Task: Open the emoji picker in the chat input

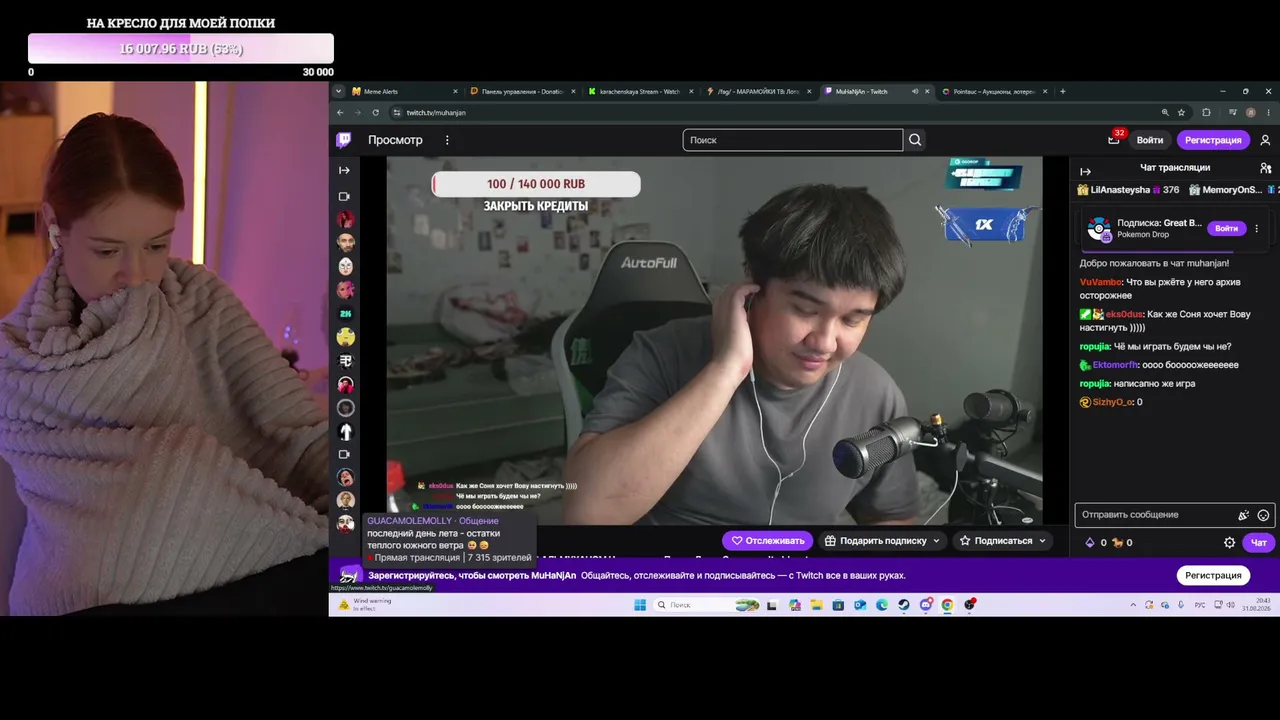Action: [x=1263, y=515]
